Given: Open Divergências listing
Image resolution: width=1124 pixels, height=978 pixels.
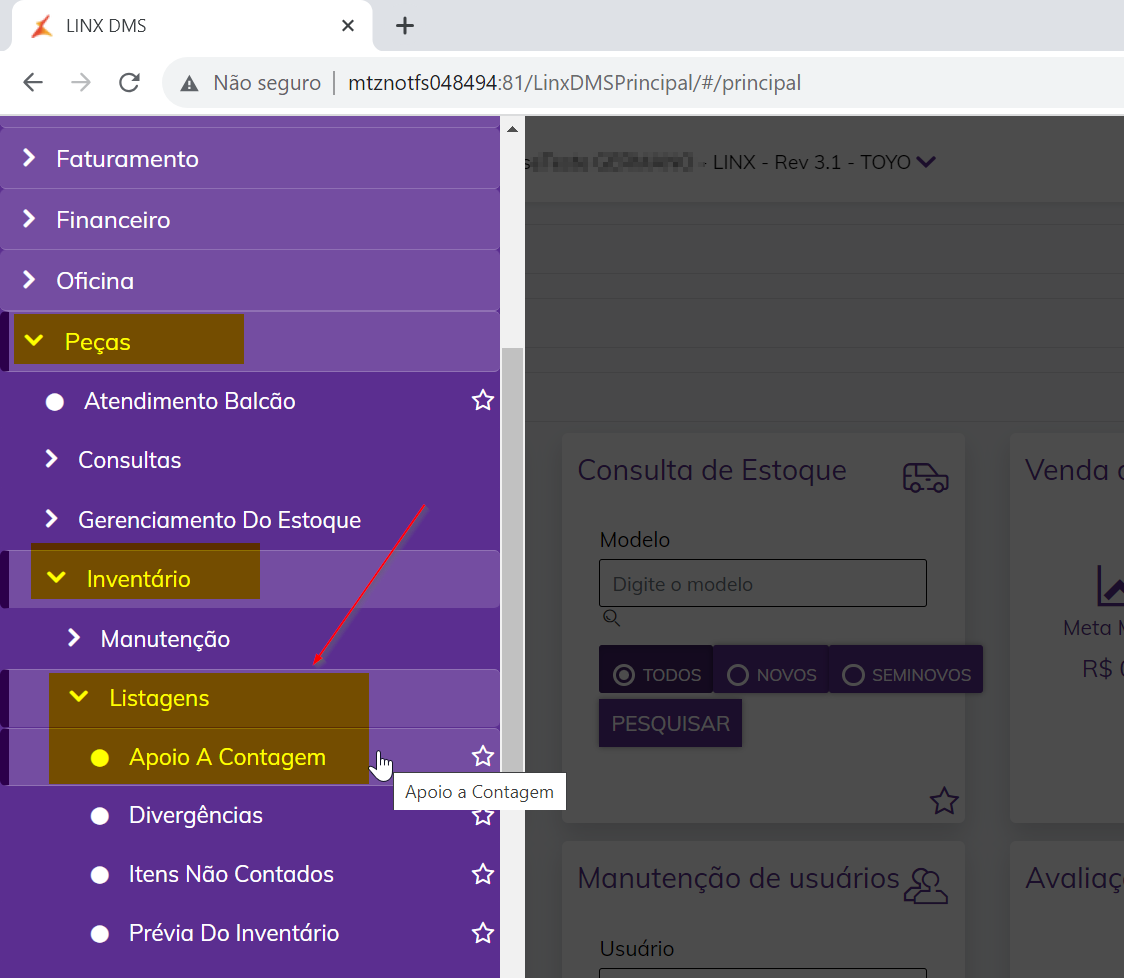Looking at the screenshot, I should tap(195, 815).
